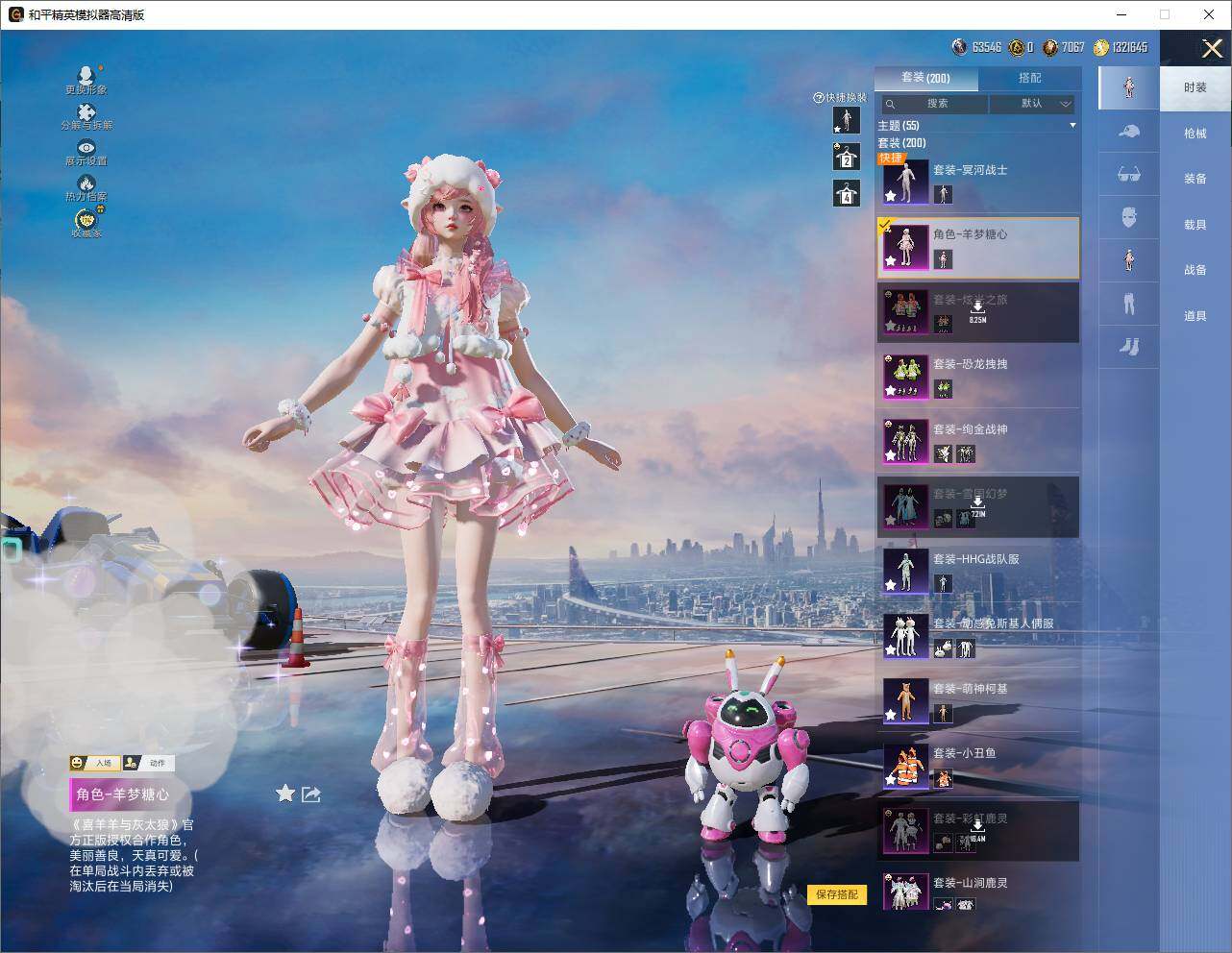The image size is (1232, 953).
Task: Download the 套装-雪国幻梦 outfit
Action: pyautogui.click(x=977, y=505)
